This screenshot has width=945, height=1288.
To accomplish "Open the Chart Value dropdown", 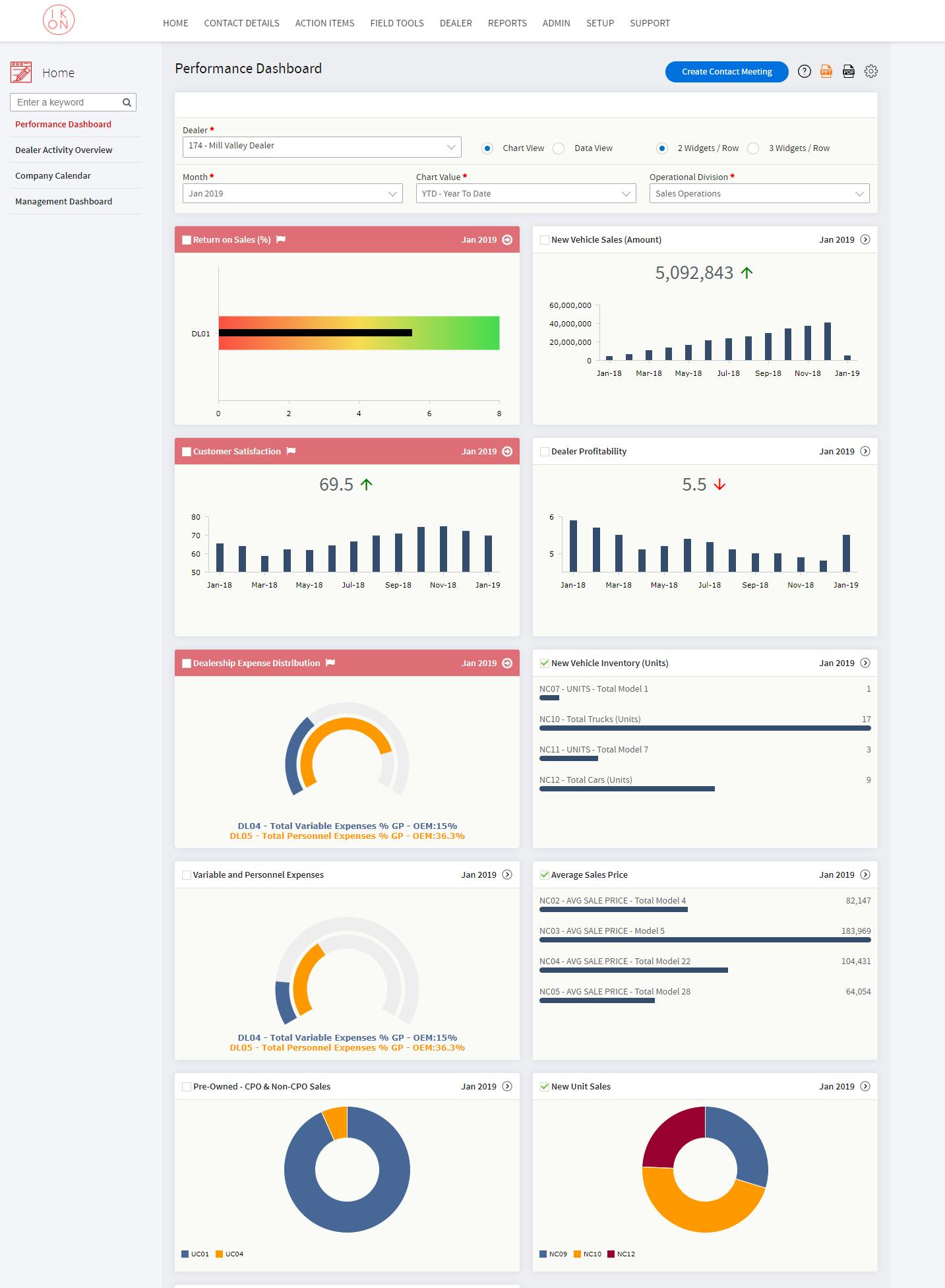I will 526,193.
